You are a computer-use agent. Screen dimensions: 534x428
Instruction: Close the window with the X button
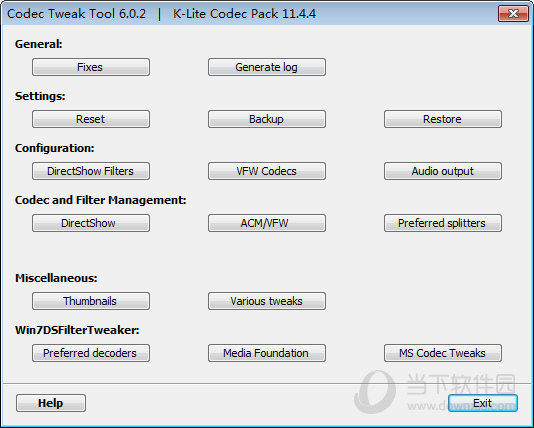coord(513,14)
